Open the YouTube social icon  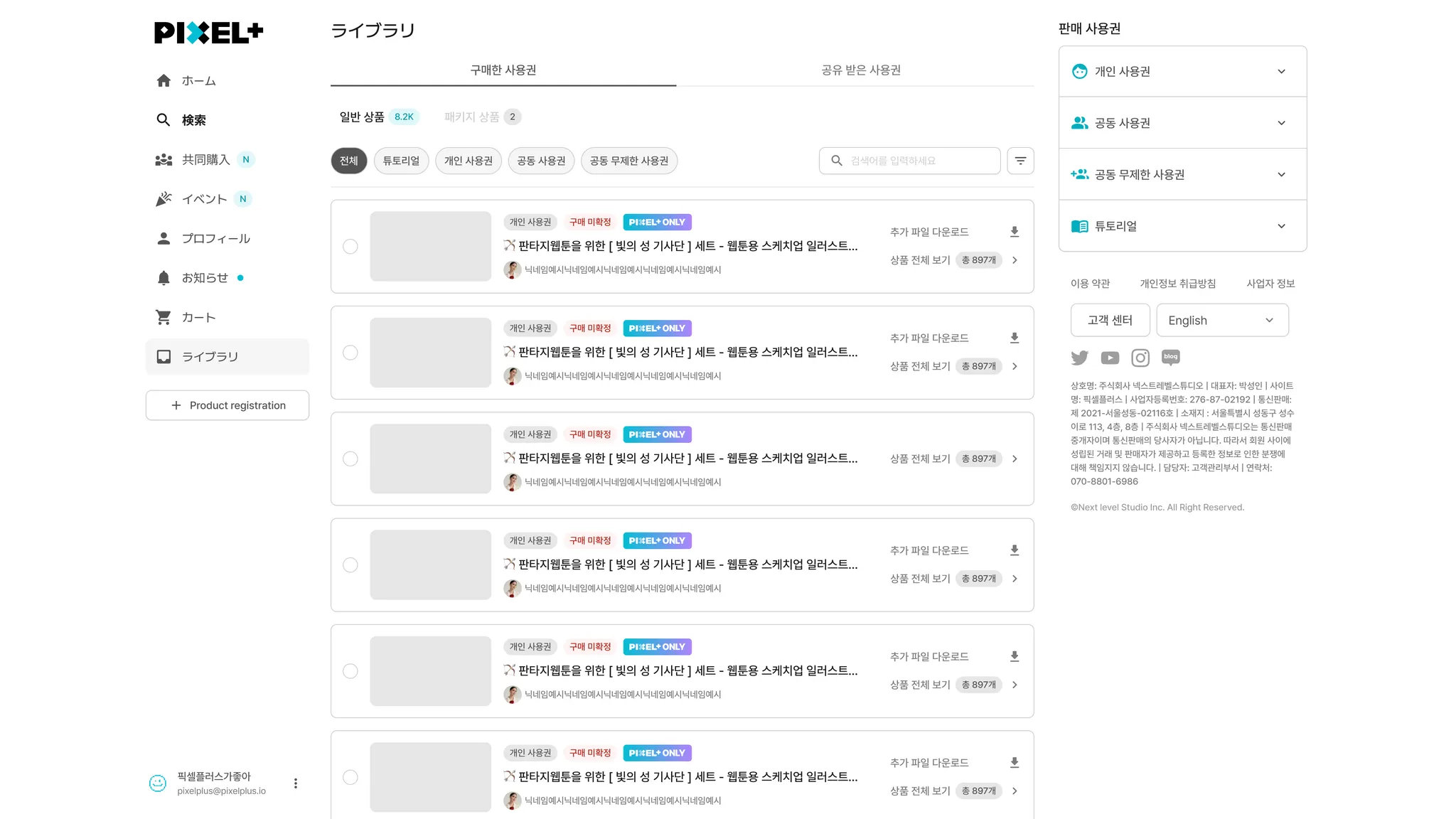point(1110,358)
